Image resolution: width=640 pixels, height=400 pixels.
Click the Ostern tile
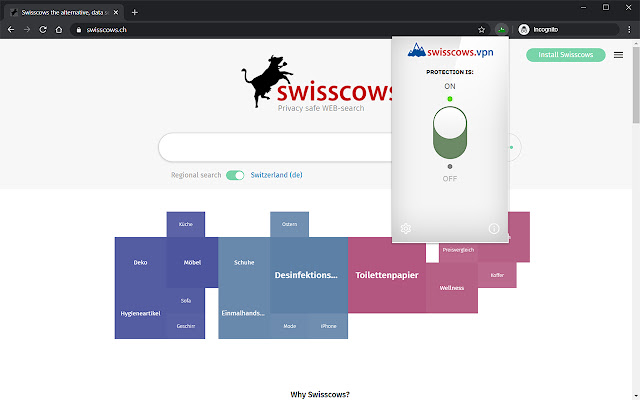click(289, 224)
